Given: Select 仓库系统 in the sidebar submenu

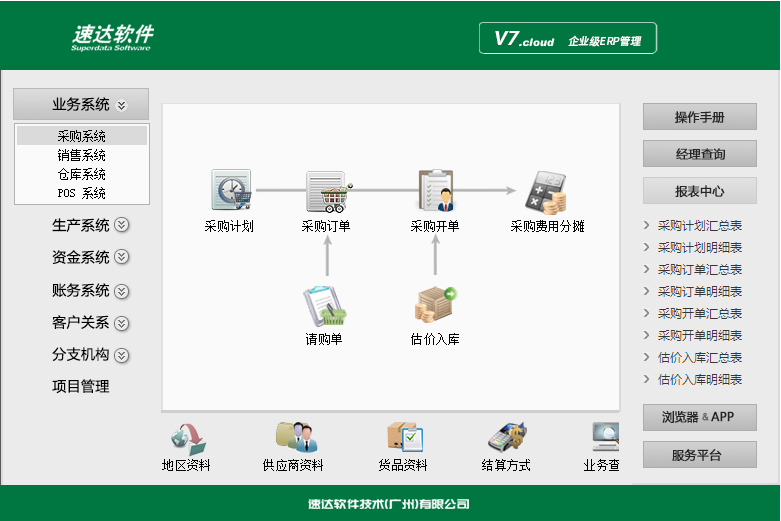Looking at the screenshot, I should [82, 174].
